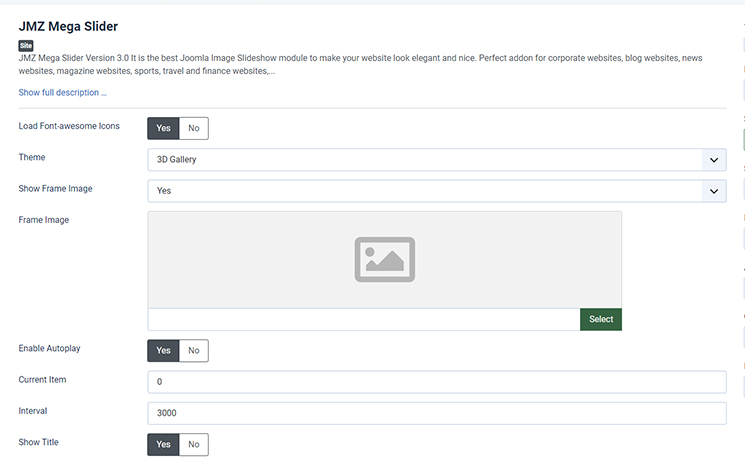Click the Current Item label

click(x=42, y=380)
